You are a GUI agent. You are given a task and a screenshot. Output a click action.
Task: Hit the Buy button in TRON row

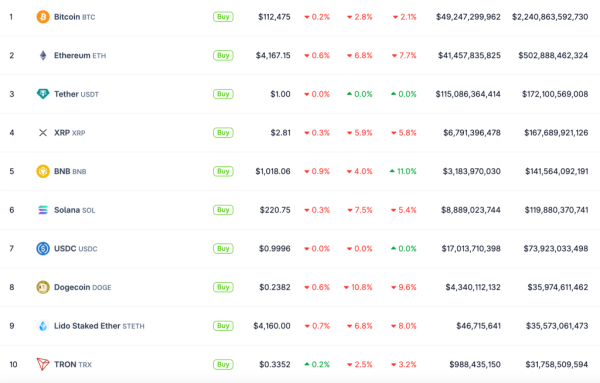[223, 365]
